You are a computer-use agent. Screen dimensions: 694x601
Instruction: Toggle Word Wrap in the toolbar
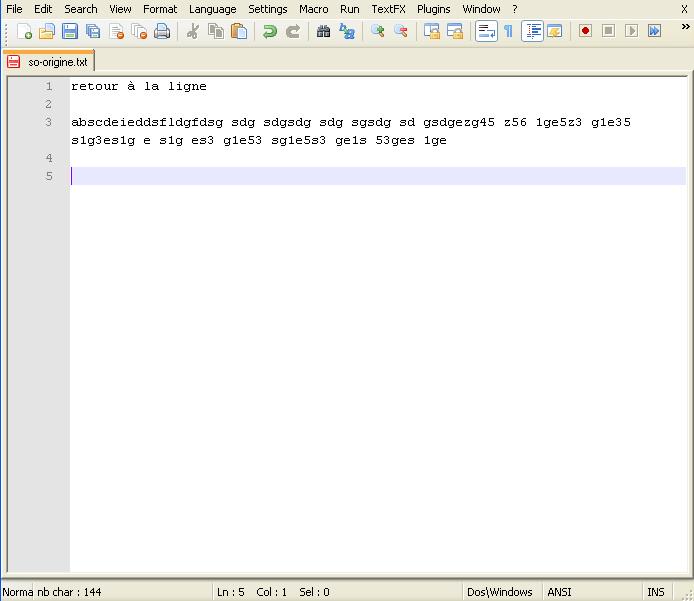click(486, 31)
